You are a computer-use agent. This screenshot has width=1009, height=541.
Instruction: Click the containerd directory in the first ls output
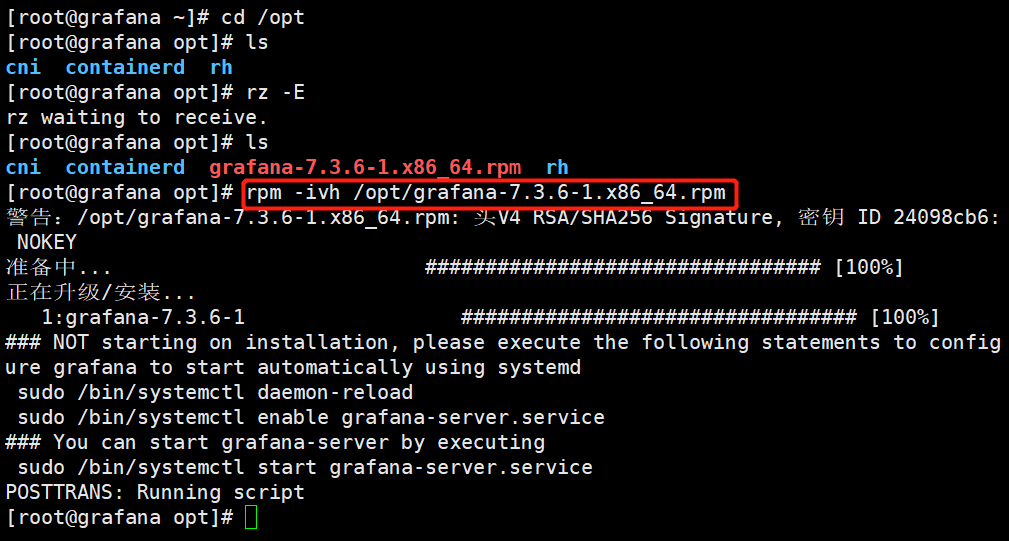[x=125, y=67]
